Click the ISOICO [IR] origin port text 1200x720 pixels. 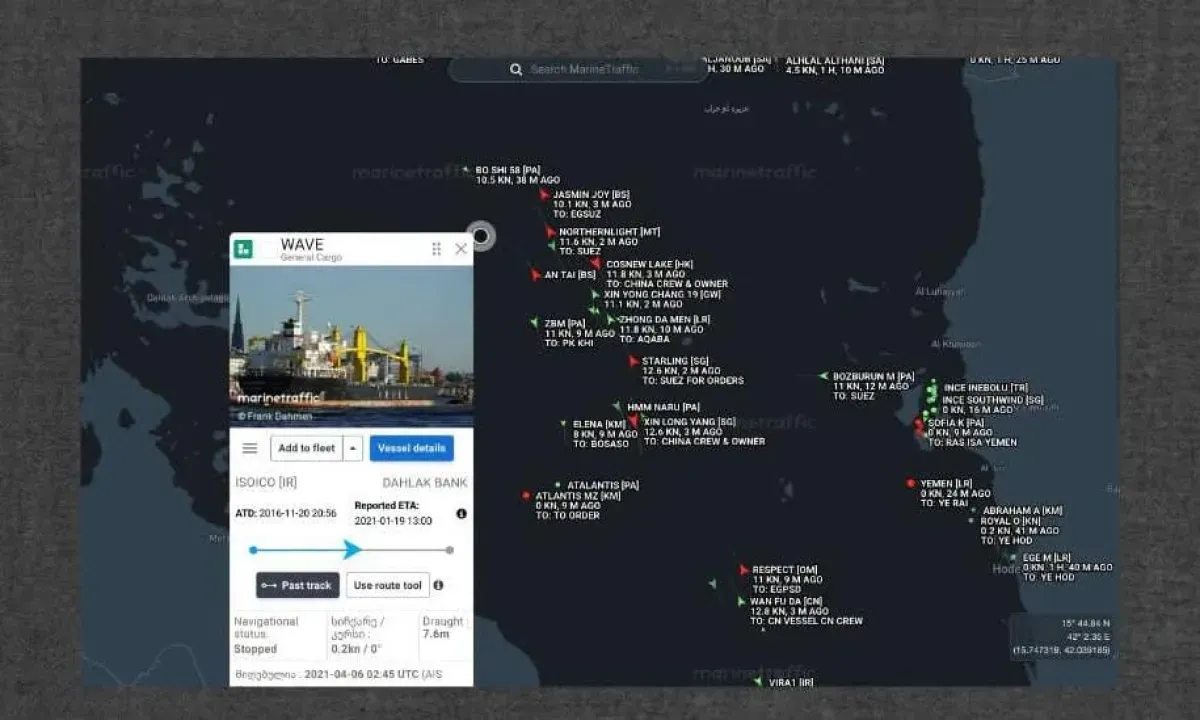tap(266, 483)
